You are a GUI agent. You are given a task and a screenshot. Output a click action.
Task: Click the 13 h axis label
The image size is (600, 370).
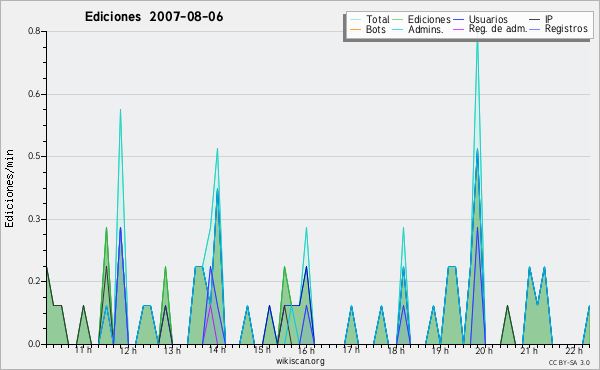pyautogui.click(x=172, y=350)
